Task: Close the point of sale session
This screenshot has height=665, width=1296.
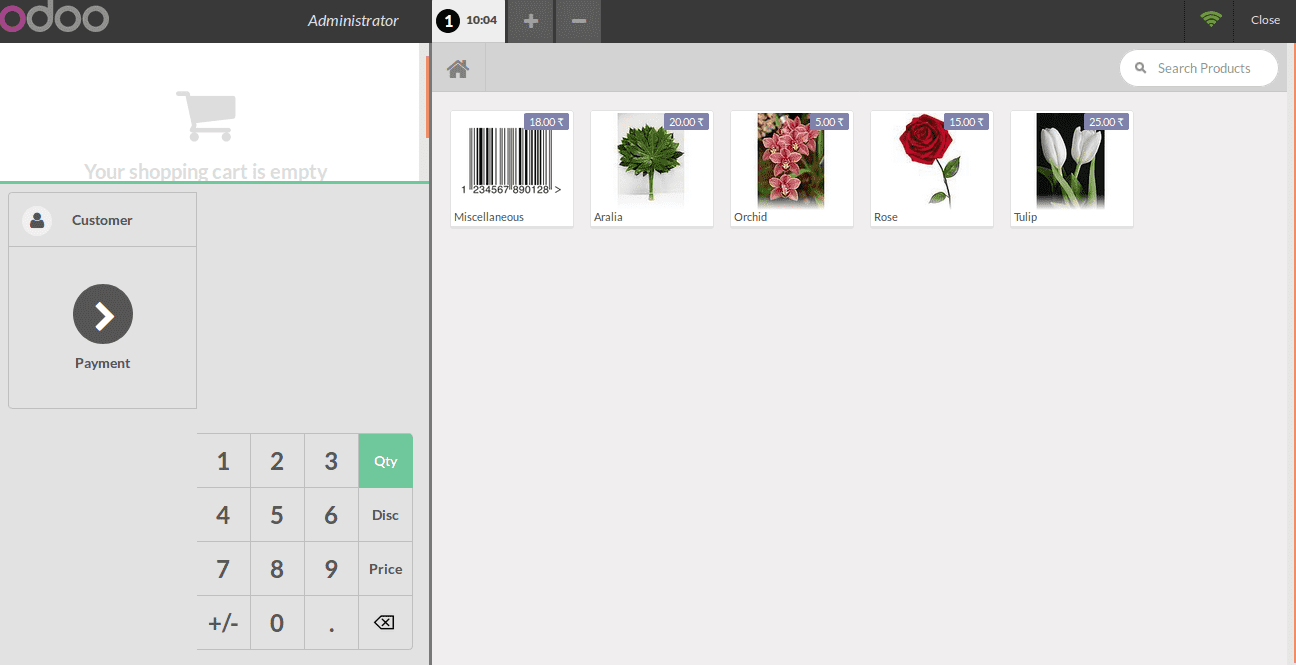Action: (1265, 20)
